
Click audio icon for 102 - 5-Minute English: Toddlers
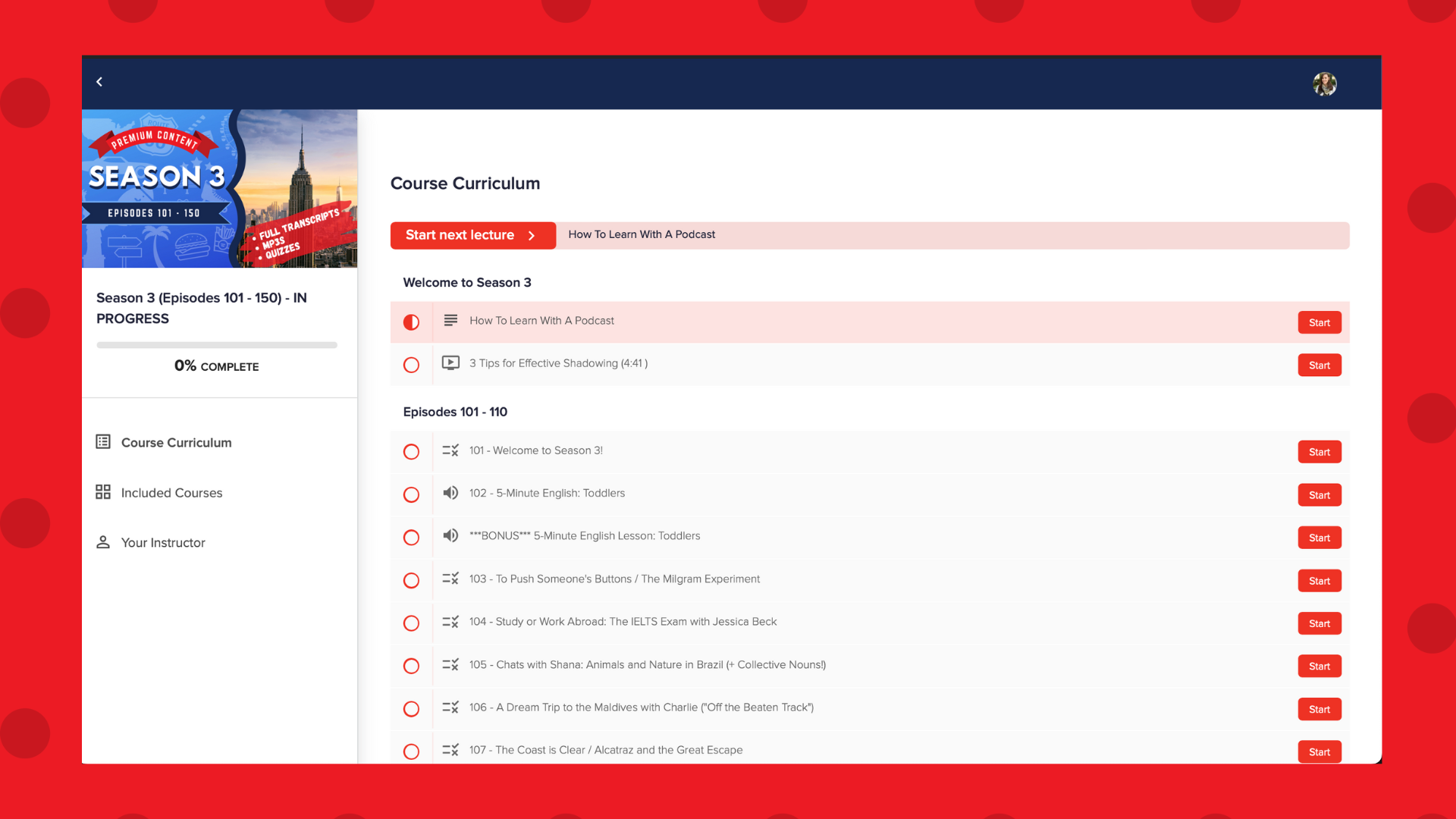[x=450, y=493]
